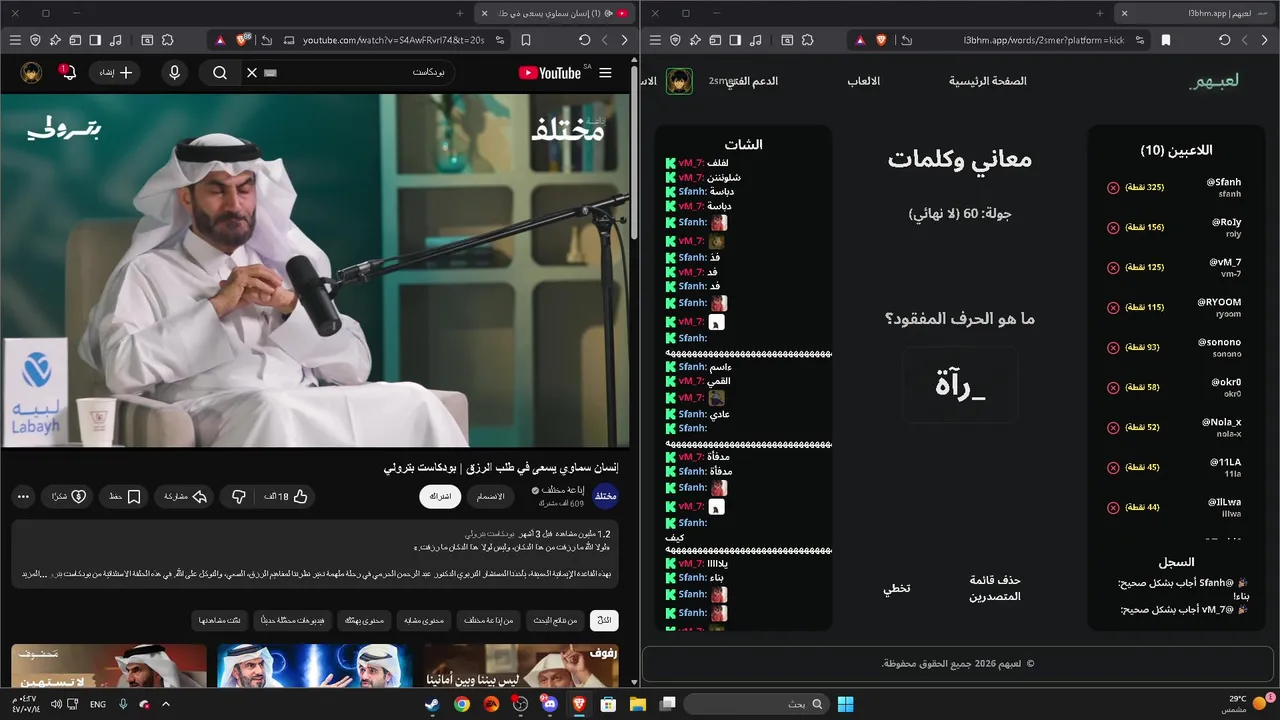This screenshot has height=720, width=1280.
Task: Remove player @vM_7 from the list
Action: tap(1113, 268)
